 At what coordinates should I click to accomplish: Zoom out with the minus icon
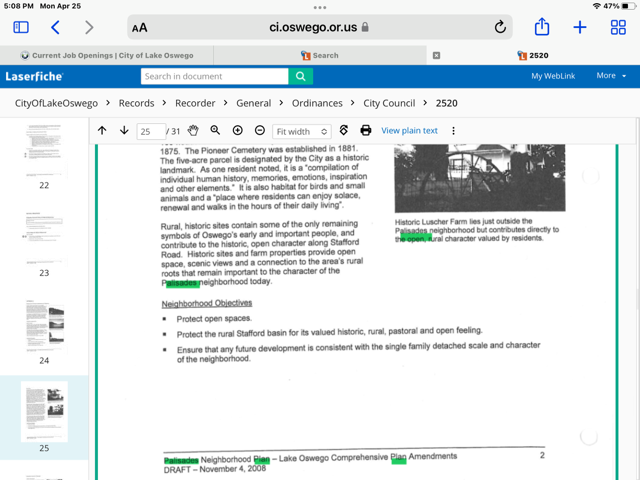tap(260, 131)
